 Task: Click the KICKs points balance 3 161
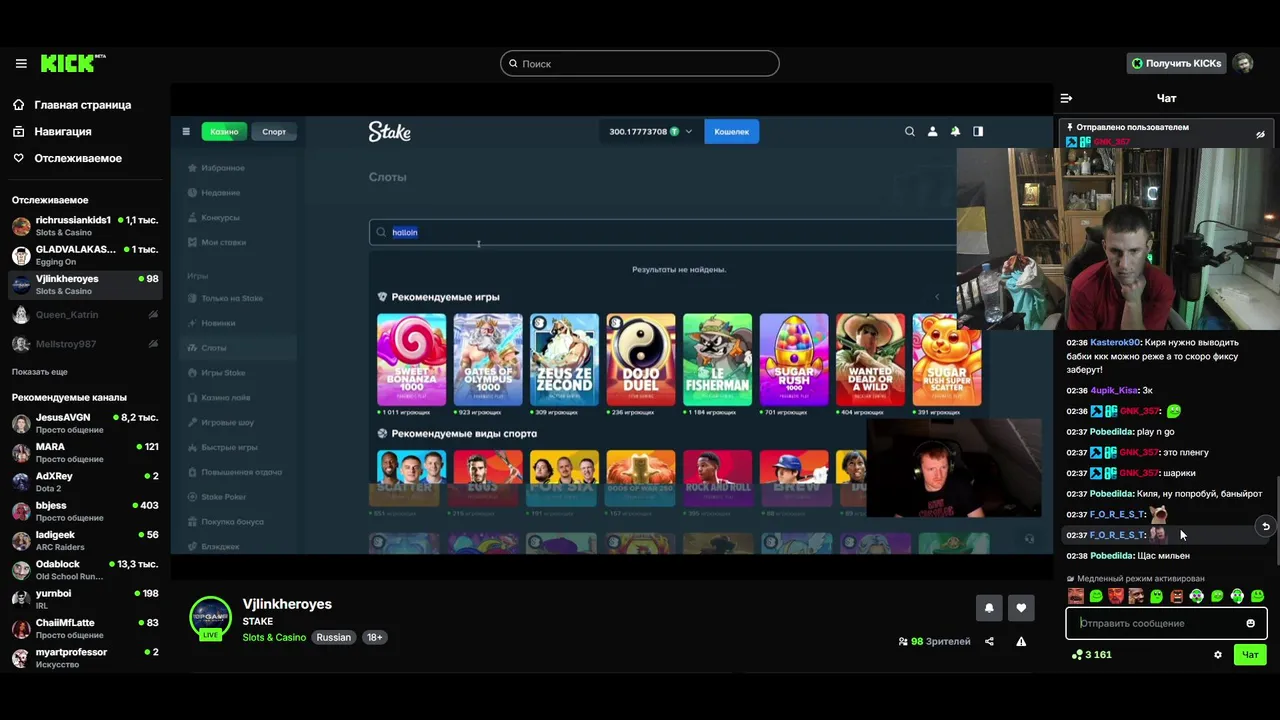(x=1092, y=655)
